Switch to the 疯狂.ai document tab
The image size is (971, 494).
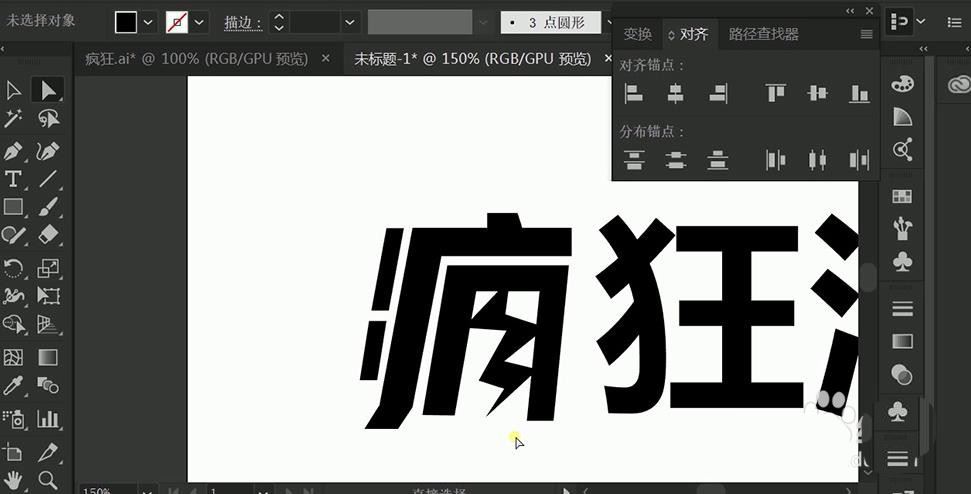(x=196, y=59)
